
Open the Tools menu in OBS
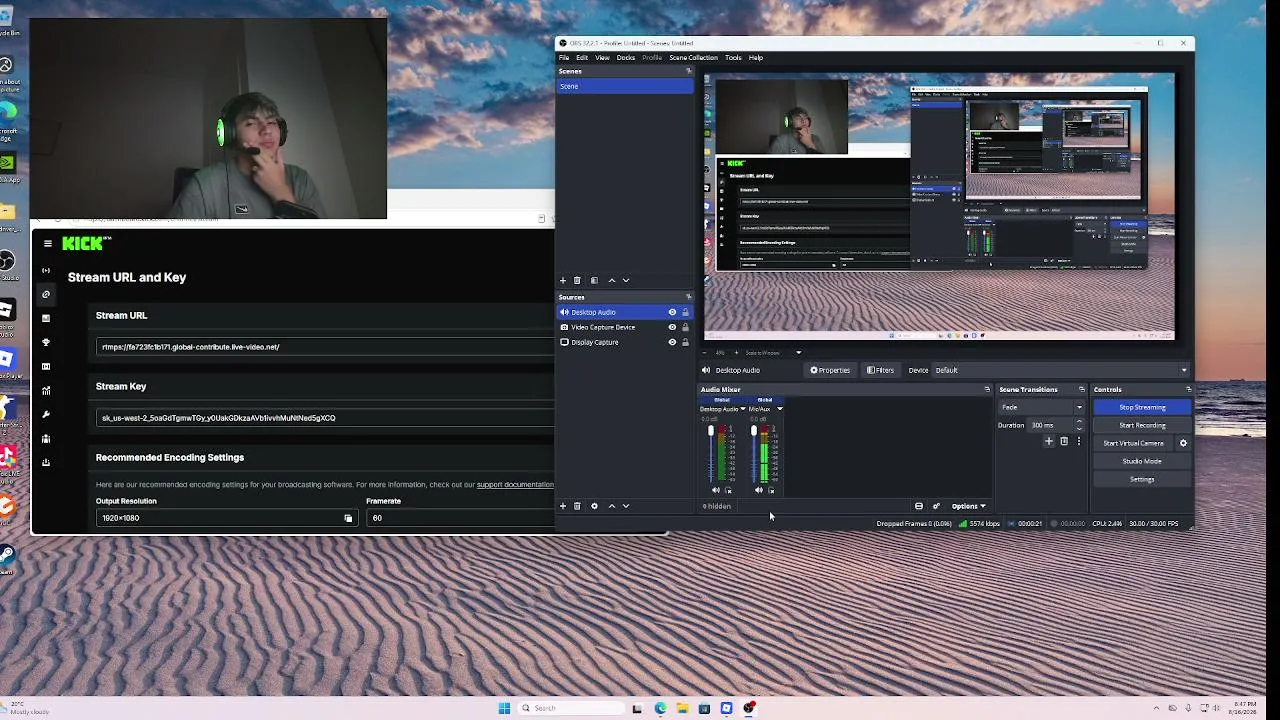(733, 57)
